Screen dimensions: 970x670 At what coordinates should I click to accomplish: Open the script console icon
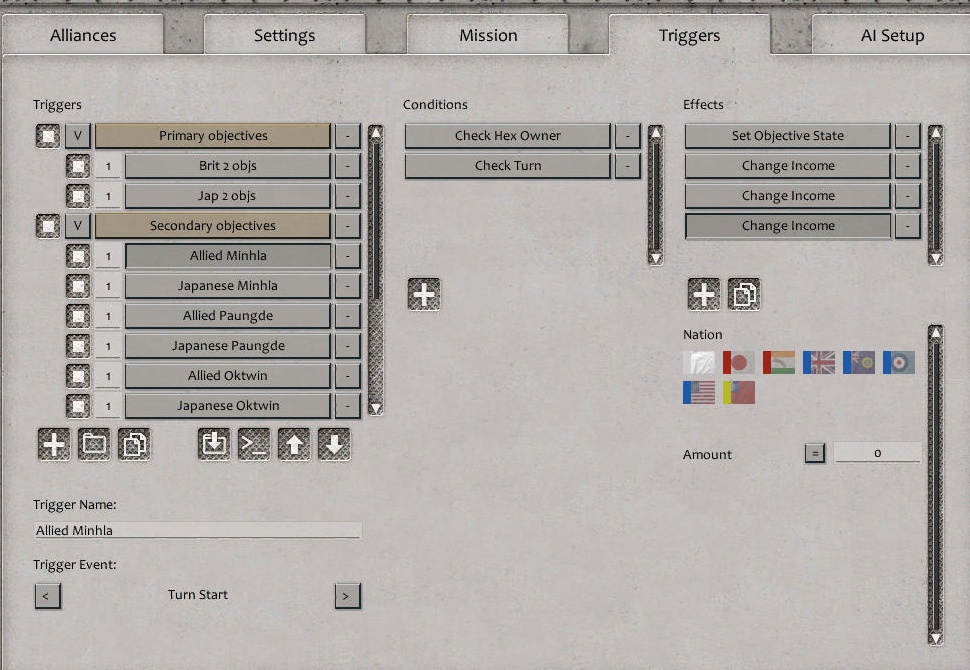(x=254, y=444)
